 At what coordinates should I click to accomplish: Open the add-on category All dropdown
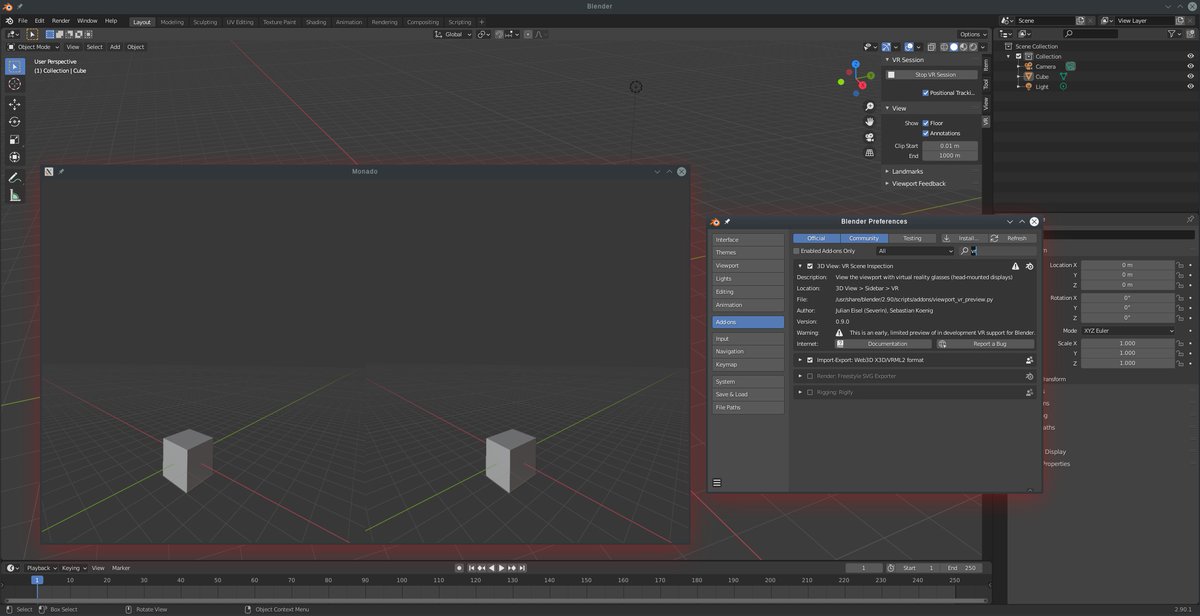tap(914, 251)
